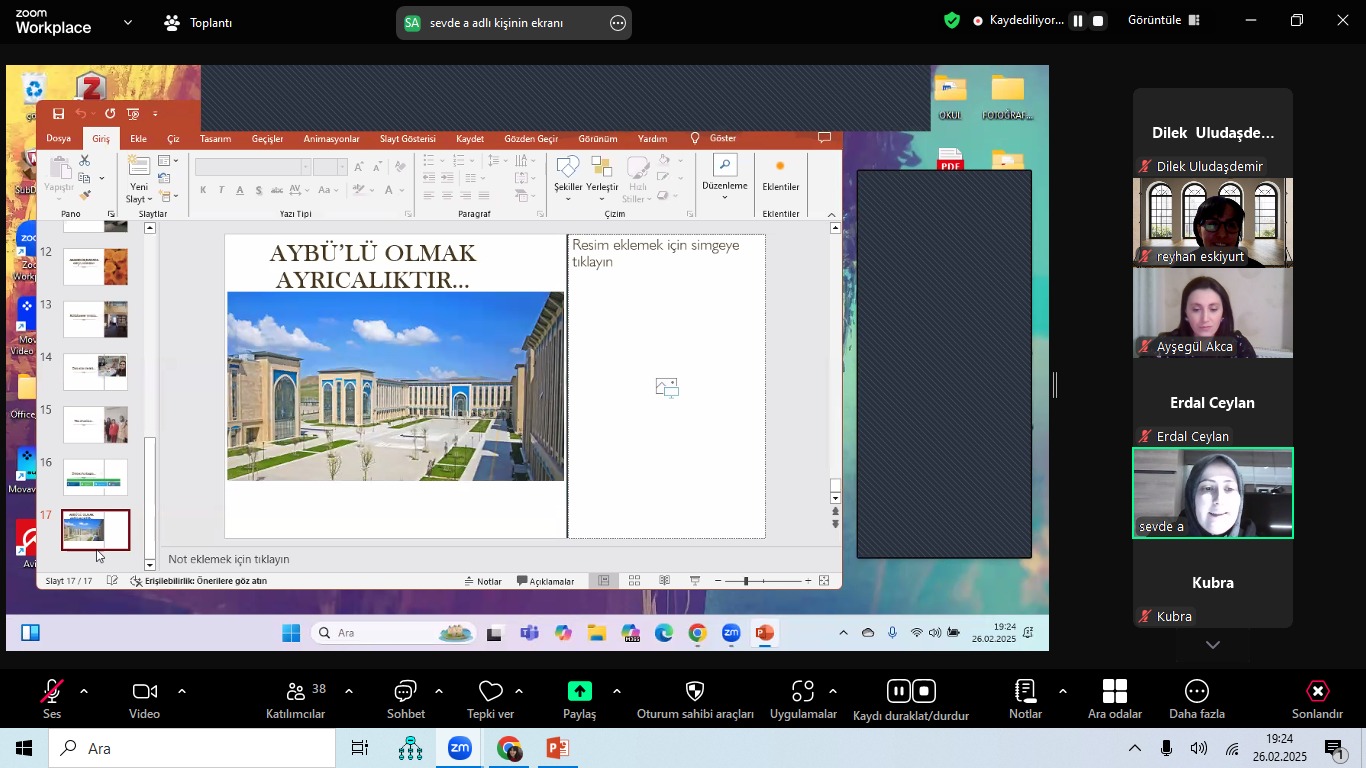Unmute microphone with Ses button
This screenshot has width=1366, height=768.
tap(51, 700)
